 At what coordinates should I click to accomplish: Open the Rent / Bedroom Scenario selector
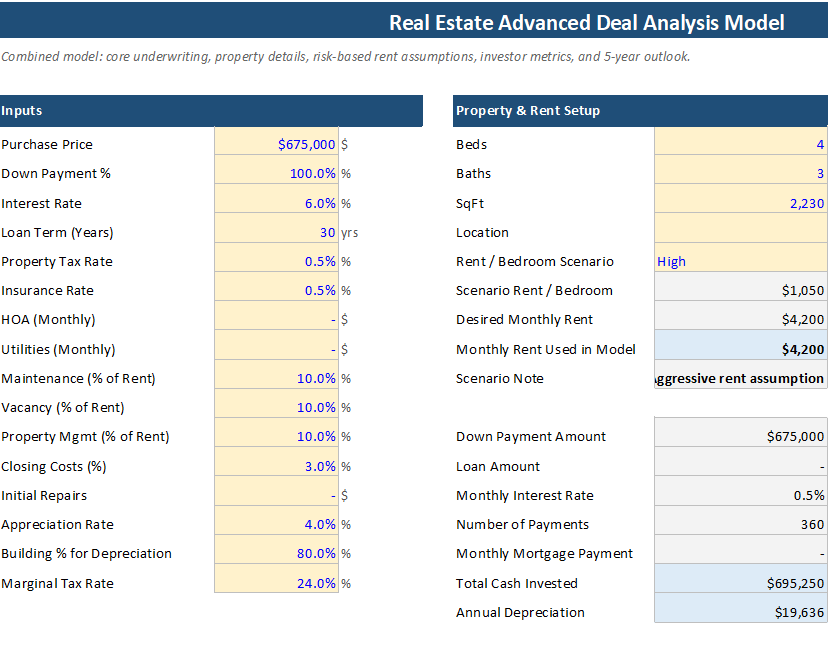tap(741, 261)
